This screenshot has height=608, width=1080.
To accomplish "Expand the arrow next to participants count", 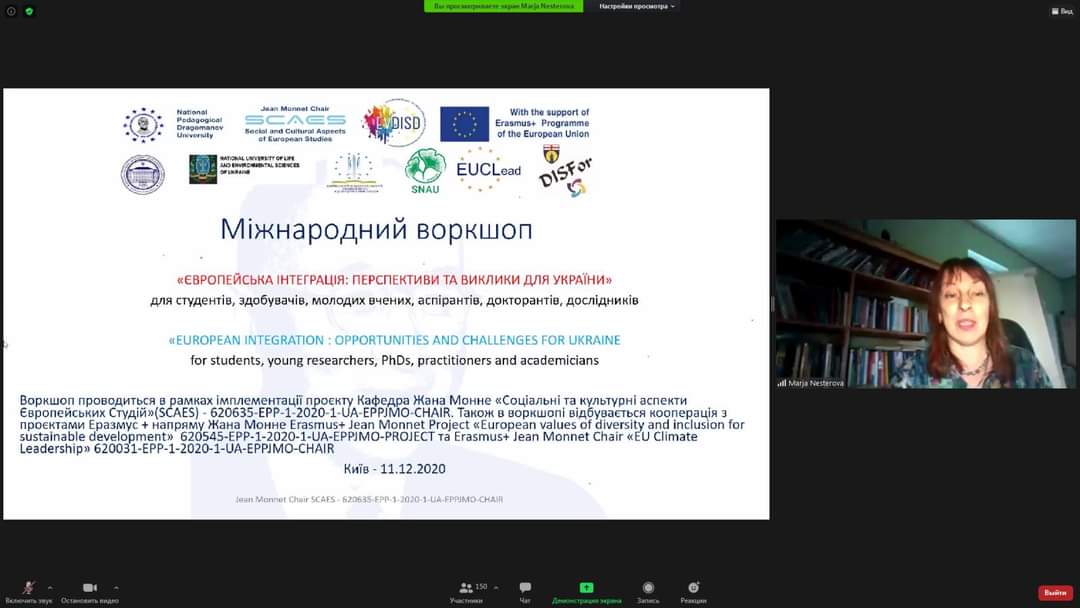I will point(496,587).
